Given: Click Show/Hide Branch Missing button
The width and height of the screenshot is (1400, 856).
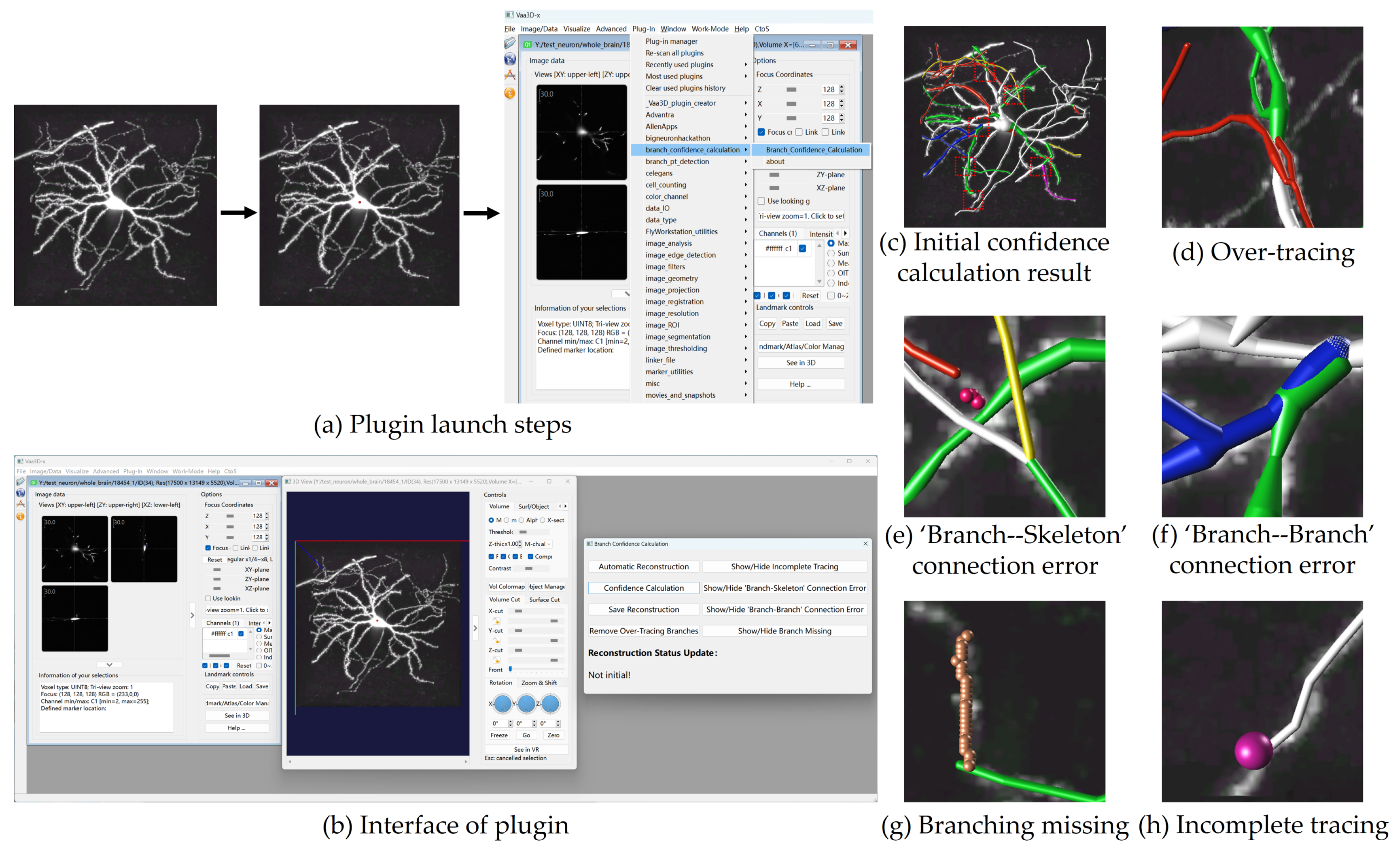Looking at the screenshot, I should (x=785, y=631).
